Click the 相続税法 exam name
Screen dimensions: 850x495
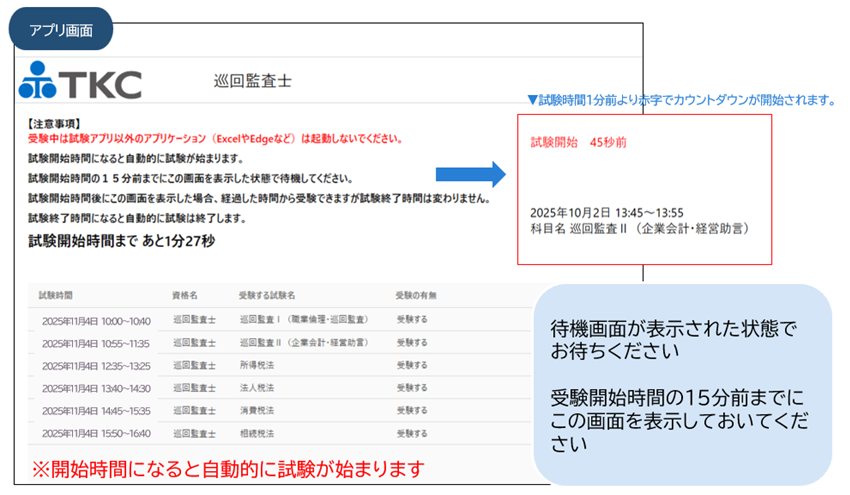[x=257, y=434]
